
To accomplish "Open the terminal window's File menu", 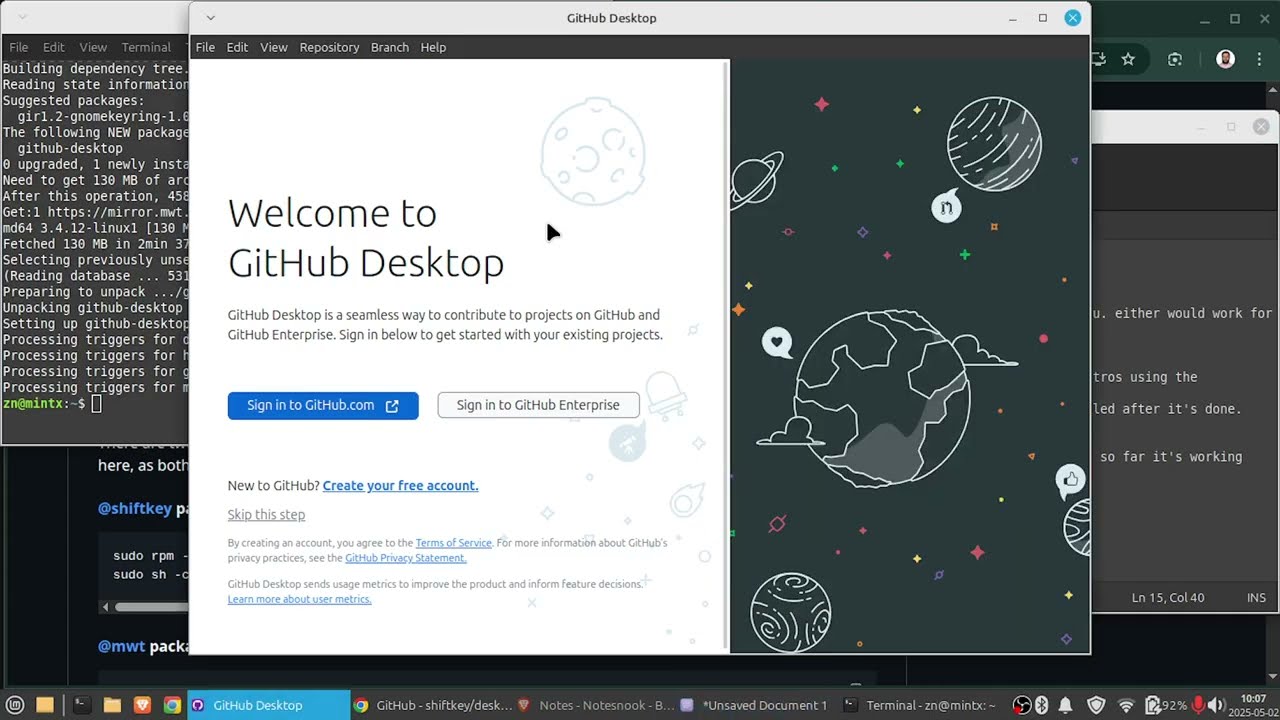I will click(x=19, y=47).
